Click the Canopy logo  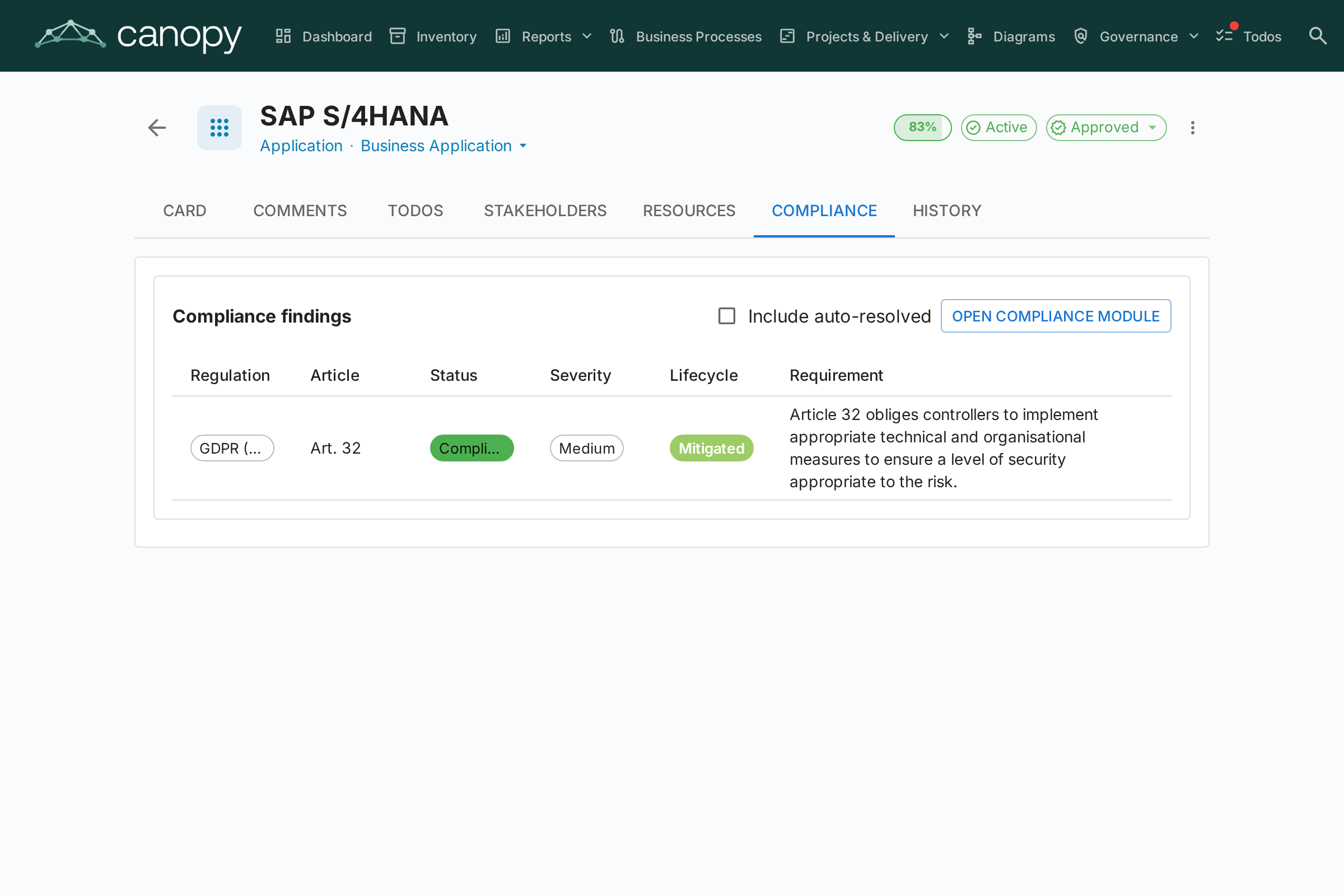click(x=138, y=36)
